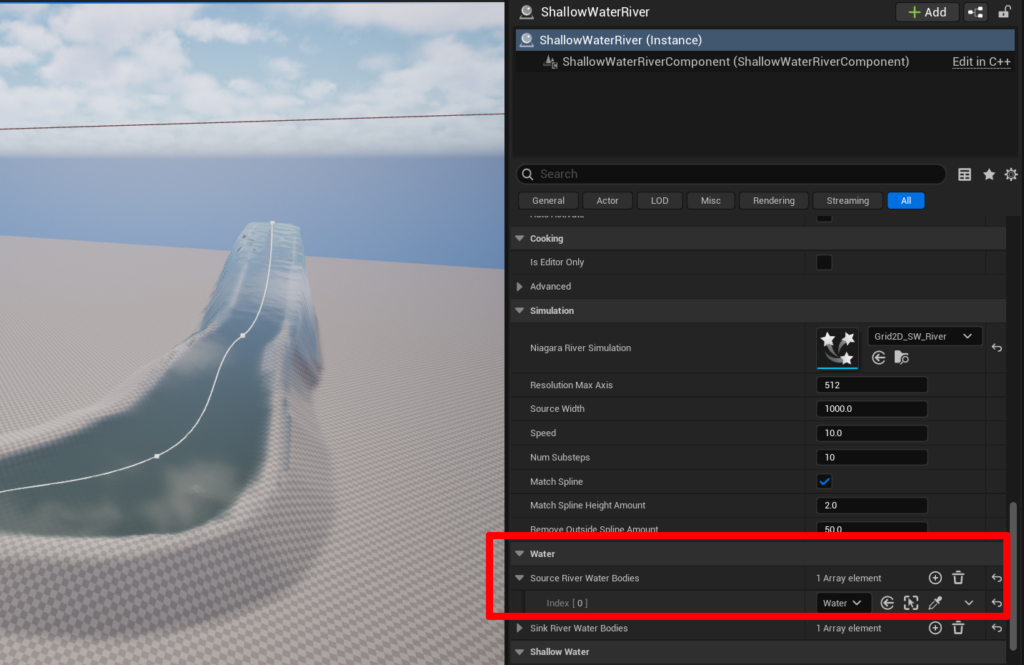Open the property matrix table view icon
The image size is (1024, 665).
964,174
